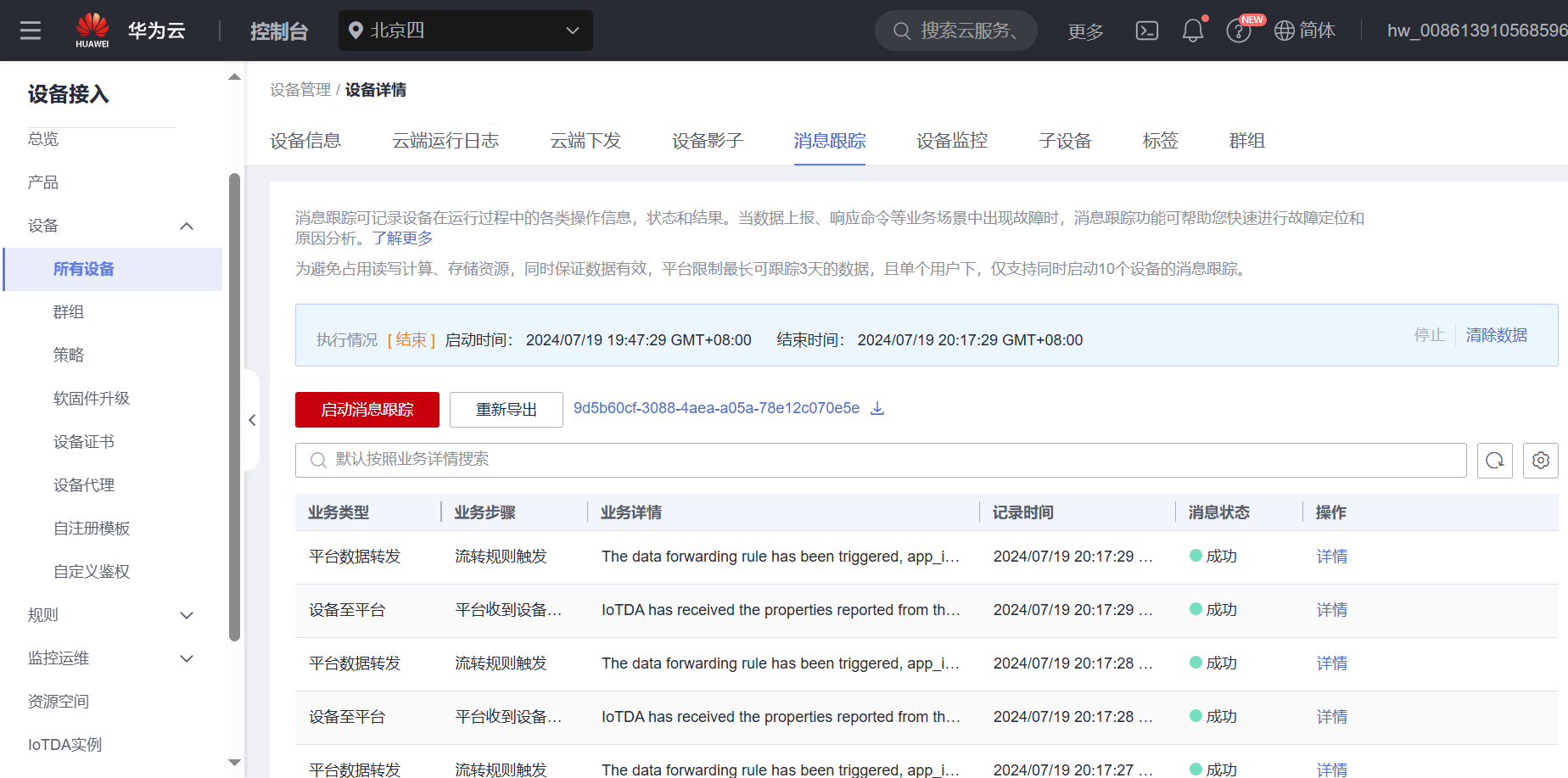Switch to 云端运行日志 tab
1568x778 pixels.
pos(445,141)
